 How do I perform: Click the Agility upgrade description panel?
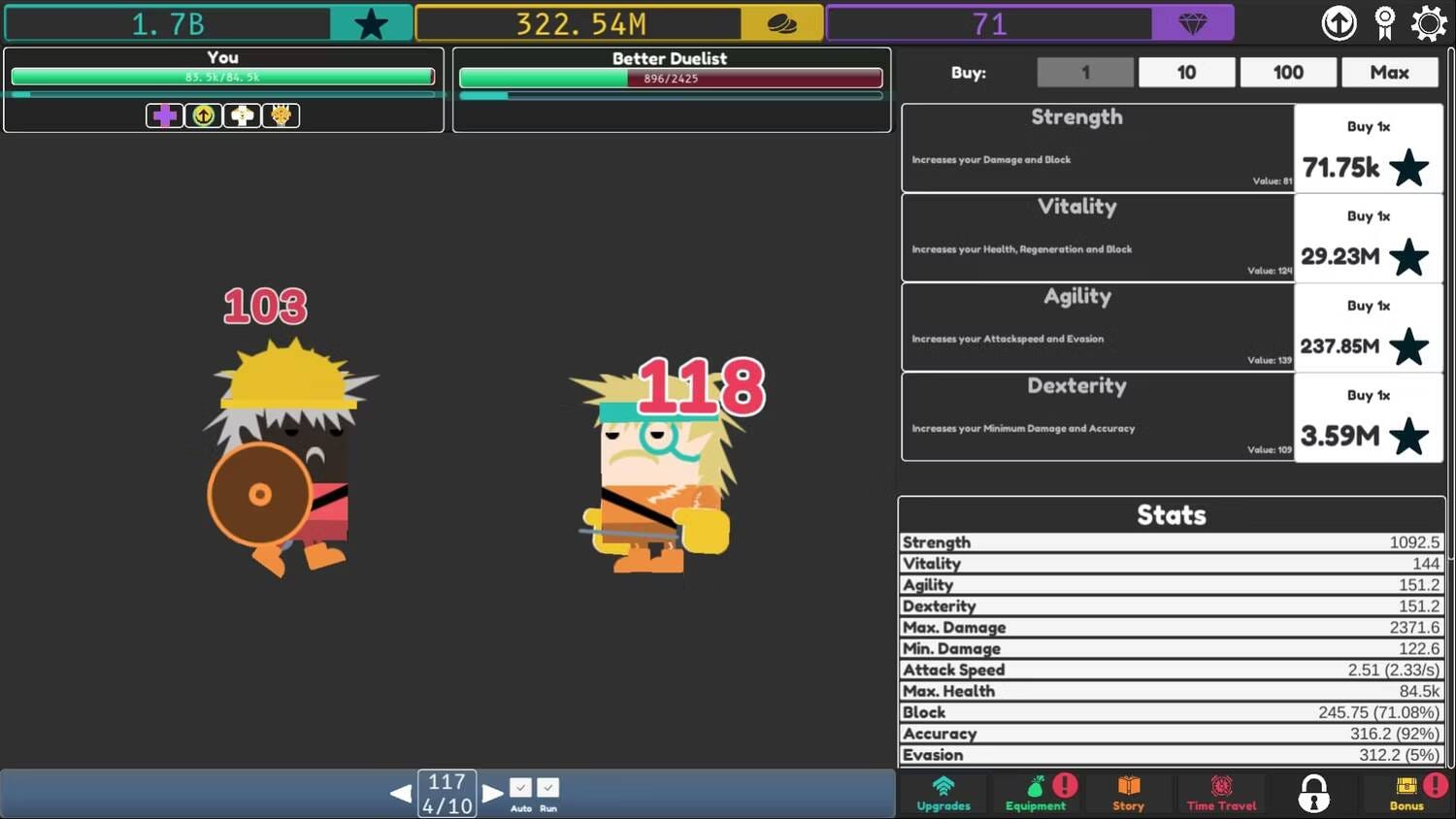(1098, 327)
